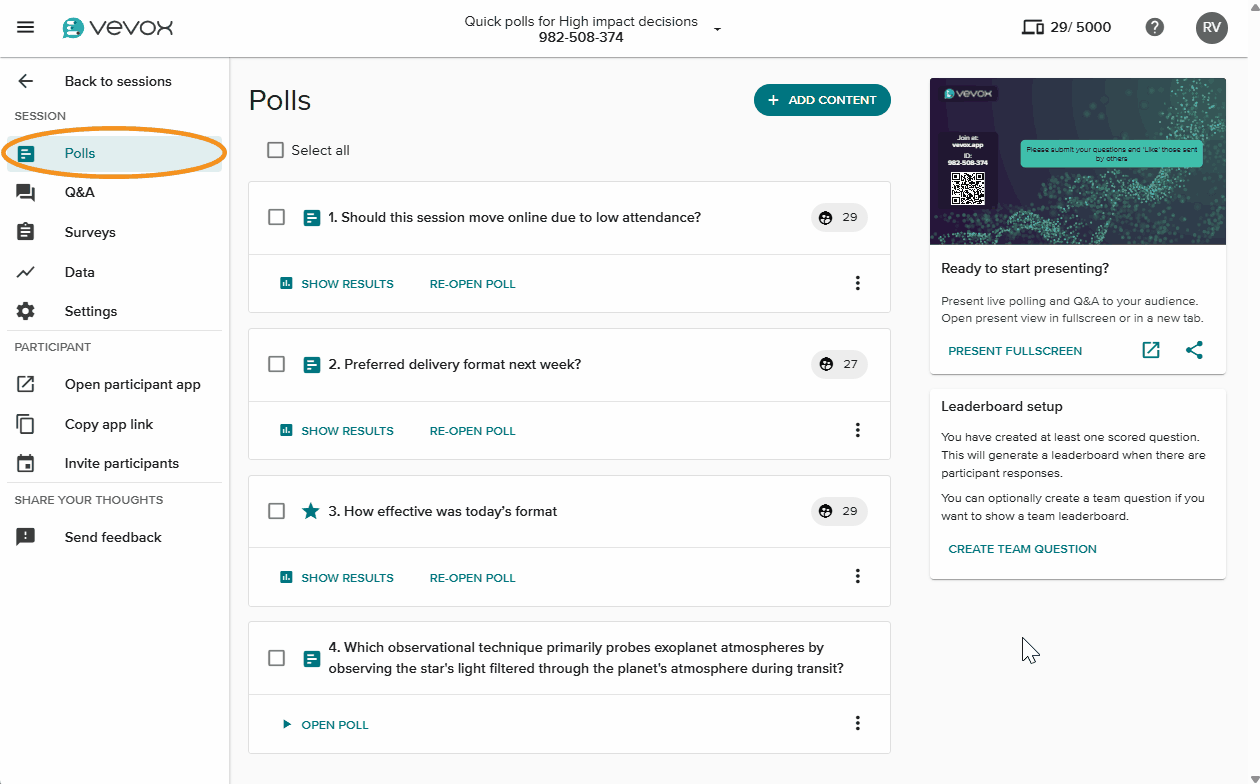Go to Q&A section in sidebar
1260x784 pixels.
[80, 192]
